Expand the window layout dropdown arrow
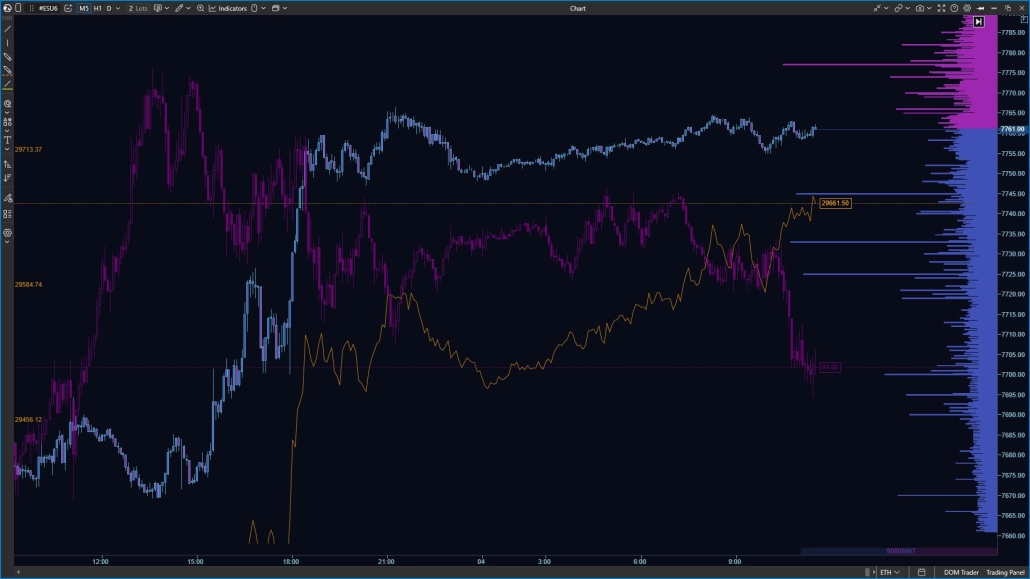This screenshot has height=579, width=1030. click(285, 9)
